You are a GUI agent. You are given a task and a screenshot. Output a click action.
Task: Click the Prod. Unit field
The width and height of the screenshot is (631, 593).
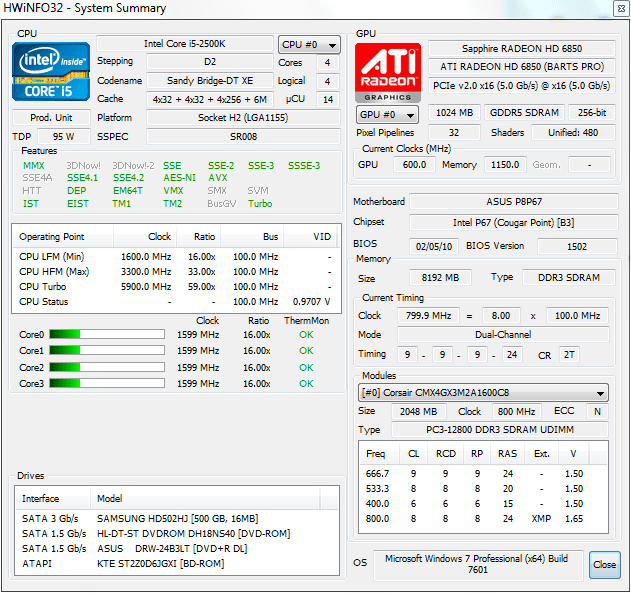[x=51, y=117]
